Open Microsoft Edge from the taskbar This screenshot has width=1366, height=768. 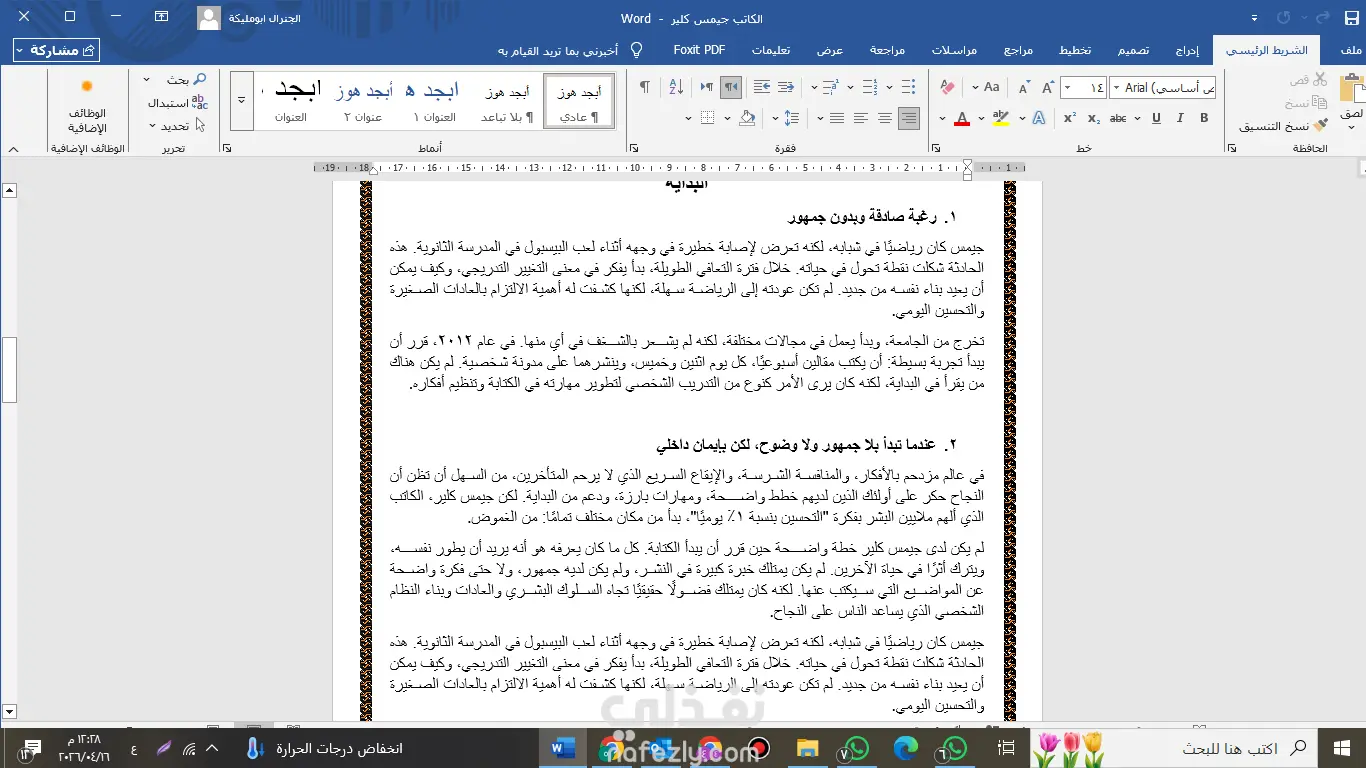coord(906,748)
